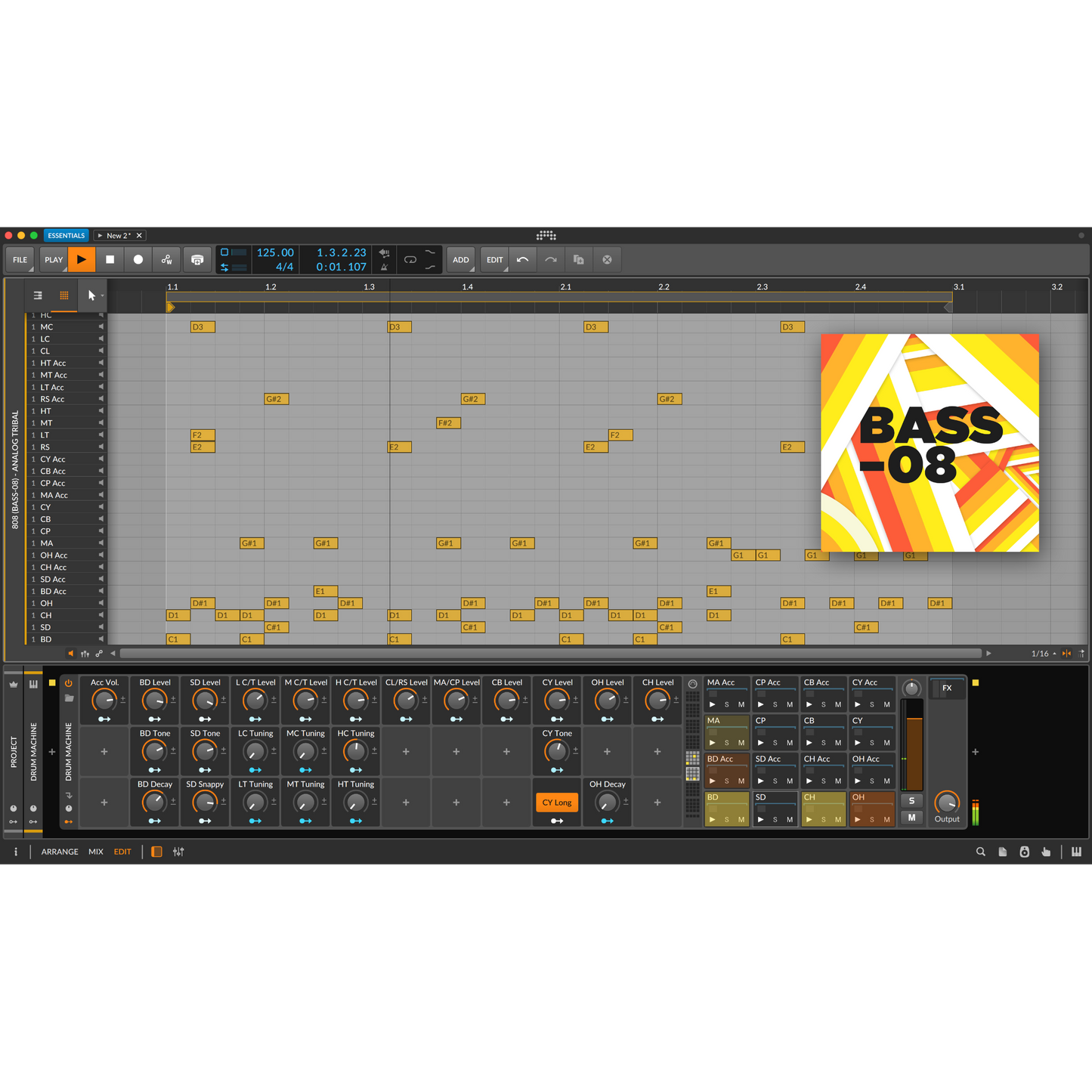
Task: Mute the Drum Machine output with M
Action: pos(911,818)
